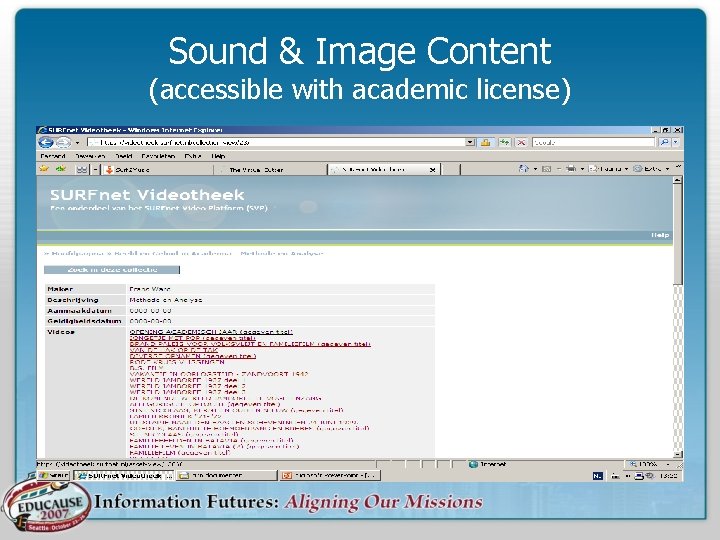Click the Print icon in command bar
Viewport: 720px width, 540px height.
coord(571,169)
